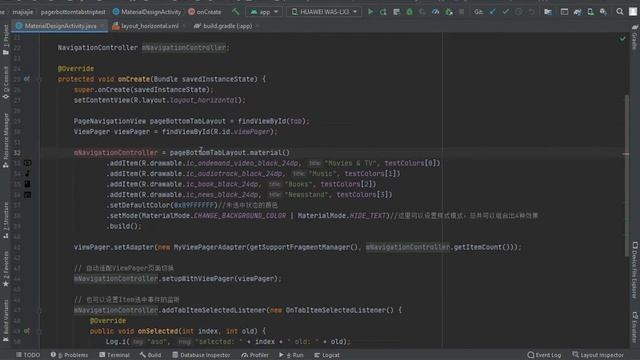
Task: Open the Logcat tool window
Action: coord(327,355)
